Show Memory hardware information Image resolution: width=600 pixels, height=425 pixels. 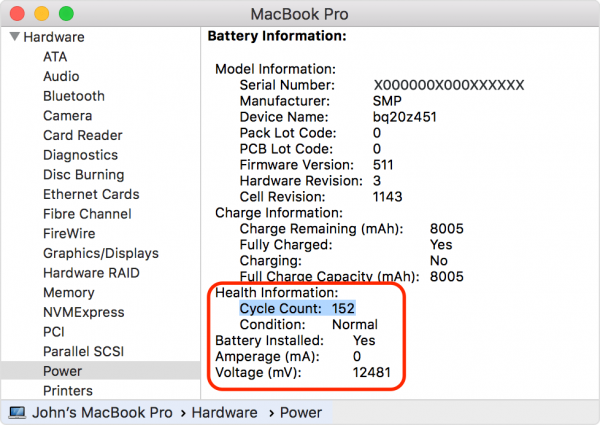tap(68, 292)
